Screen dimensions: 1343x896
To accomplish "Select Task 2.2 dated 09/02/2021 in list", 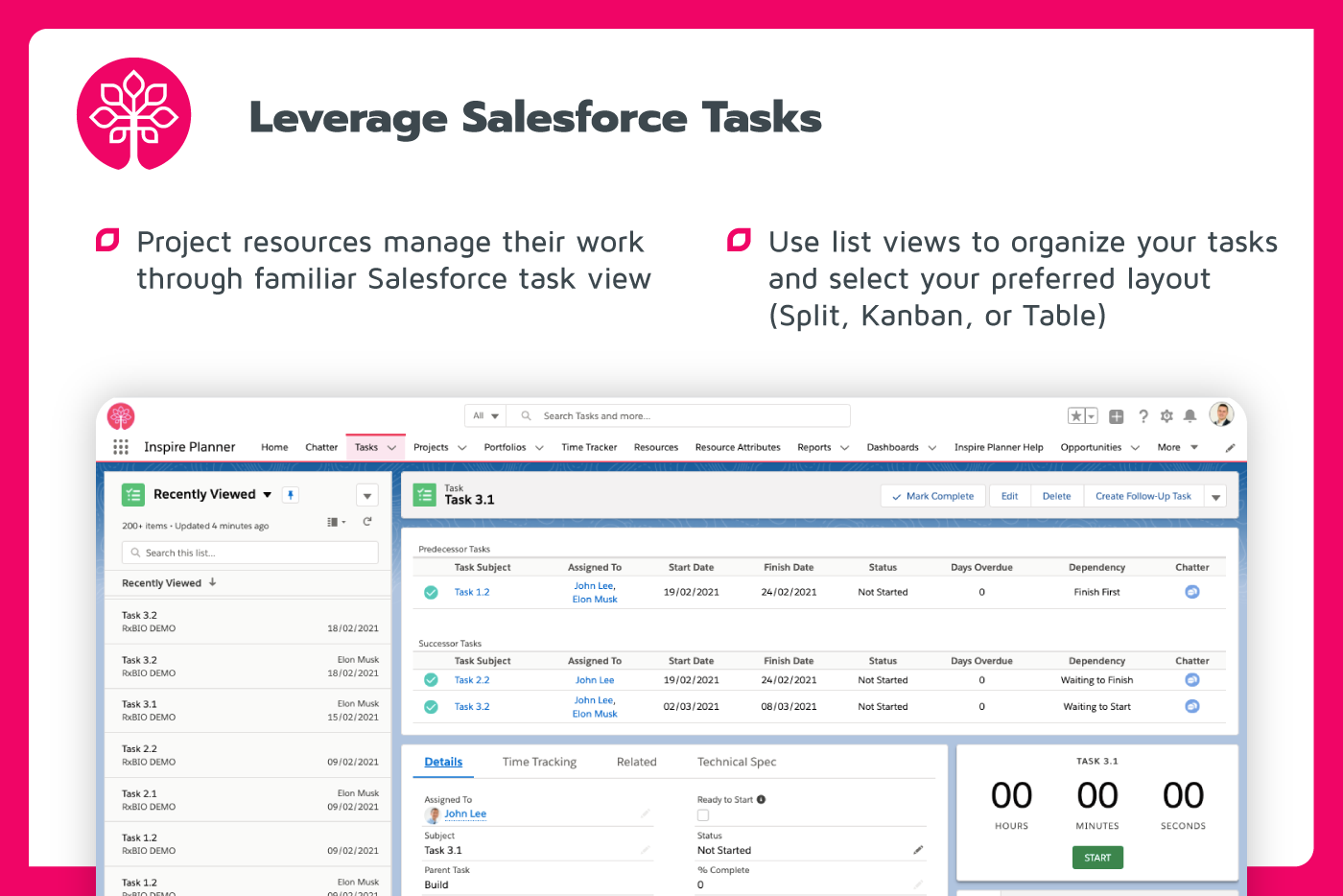I will coord(248,756).
